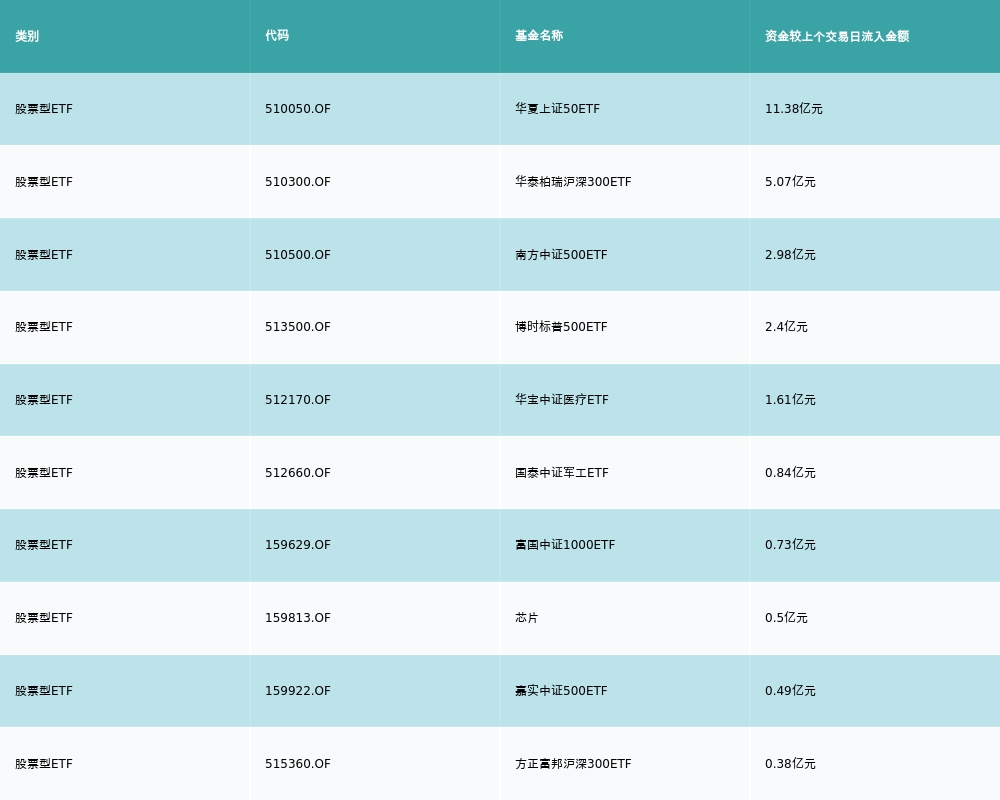
Task: Click the 类别 column header
Action: [x=27, y=36]
